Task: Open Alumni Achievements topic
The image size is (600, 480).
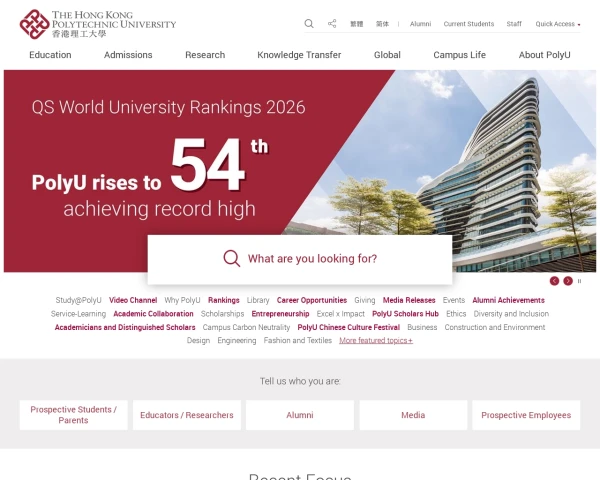Action: tap(509, 300)
